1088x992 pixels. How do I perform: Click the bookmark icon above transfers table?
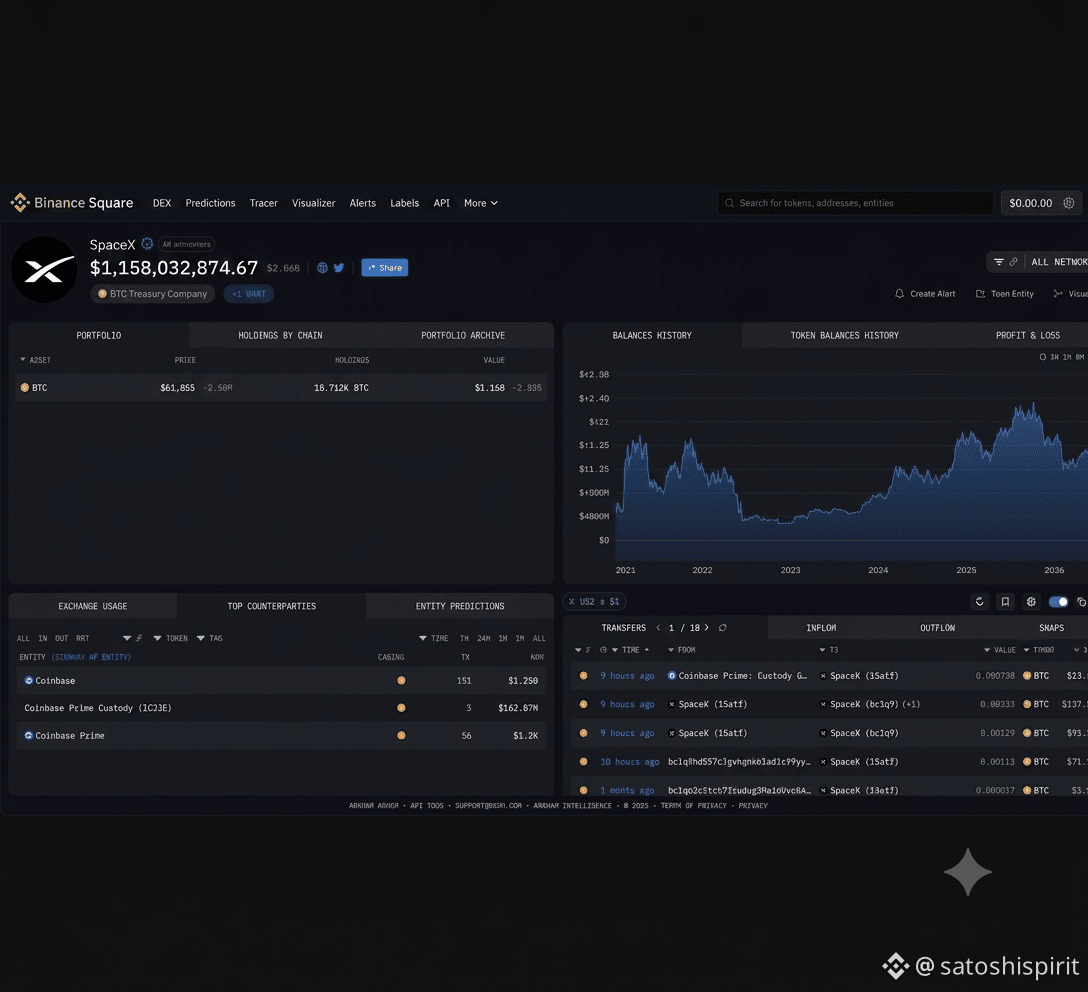tap(1005, 601)
